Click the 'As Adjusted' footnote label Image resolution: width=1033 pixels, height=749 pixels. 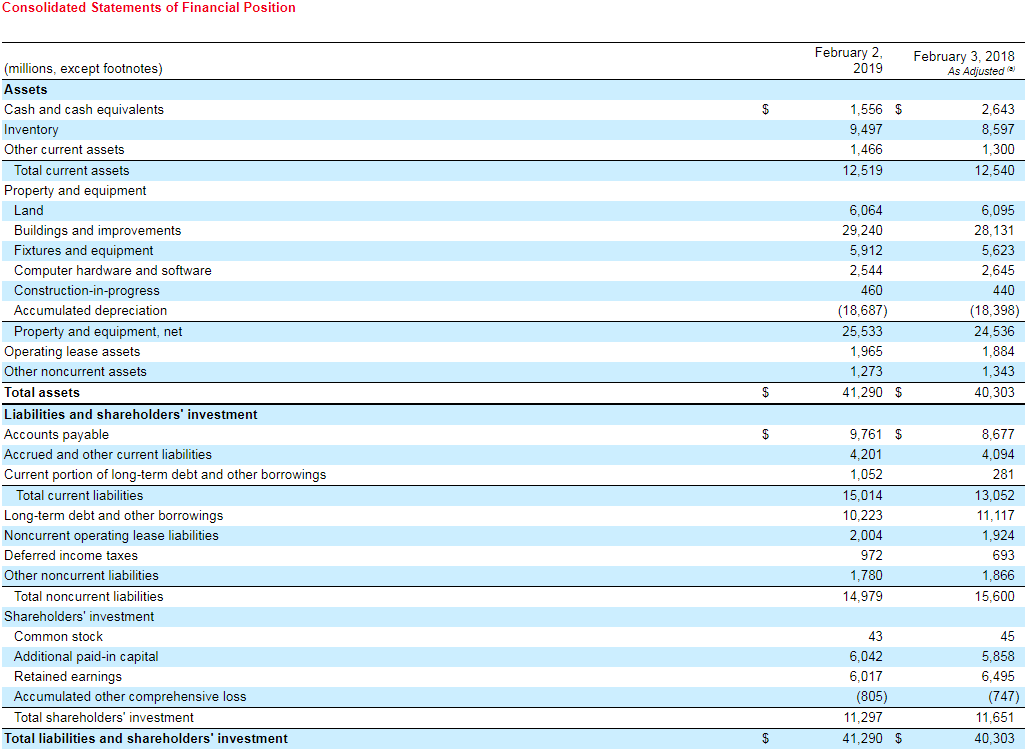pos(981,71)
